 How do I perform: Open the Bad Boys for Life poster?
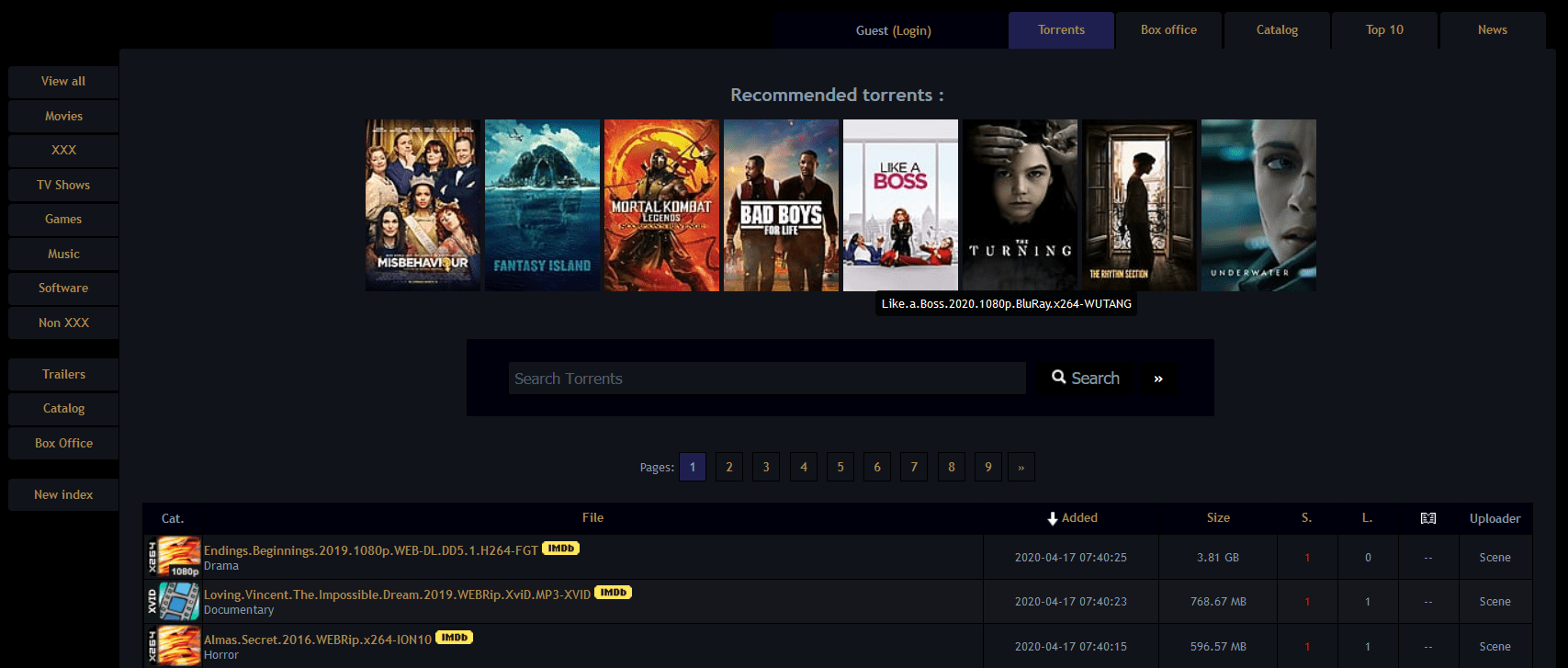[781, 205]
